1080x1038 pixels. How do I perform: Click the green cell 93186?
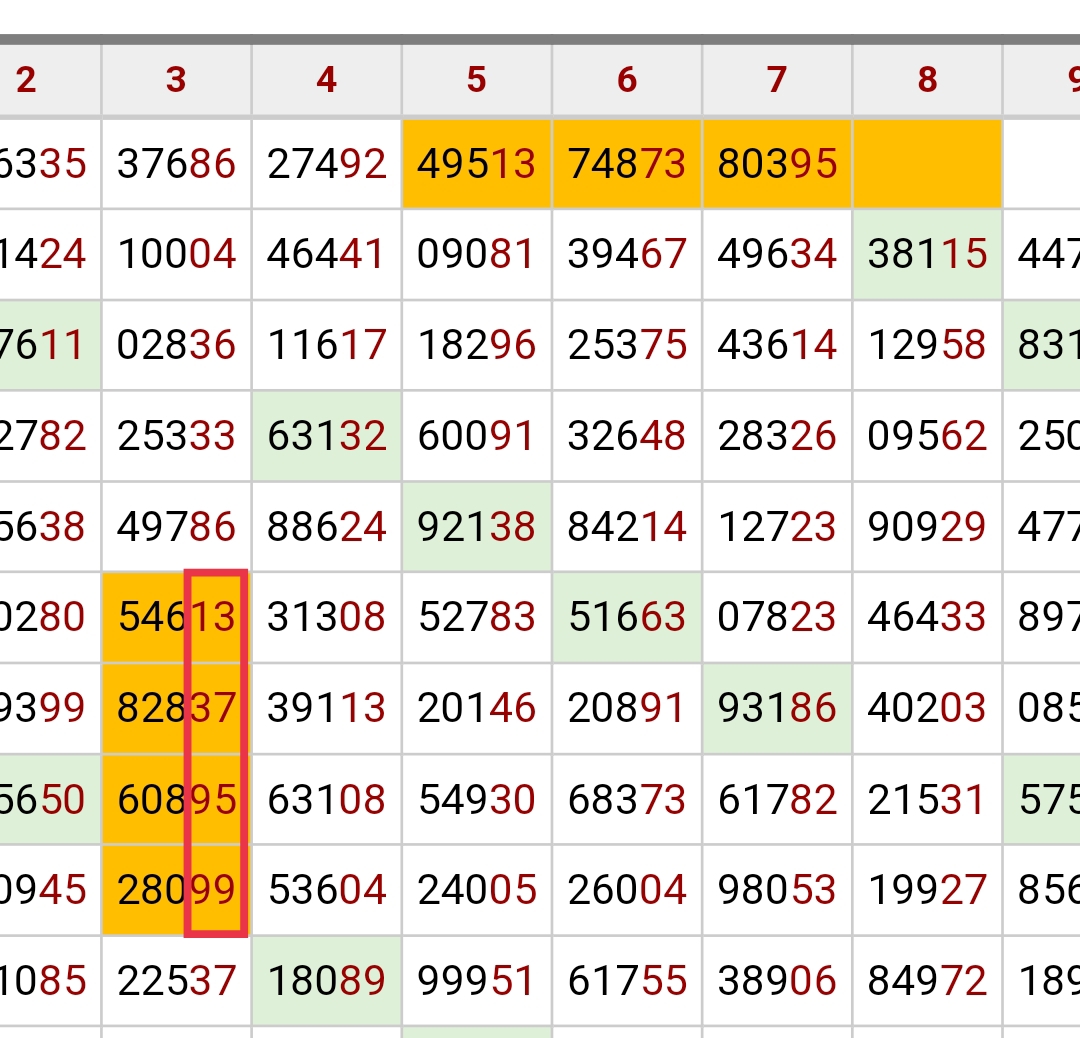click(x=777, y=709)
